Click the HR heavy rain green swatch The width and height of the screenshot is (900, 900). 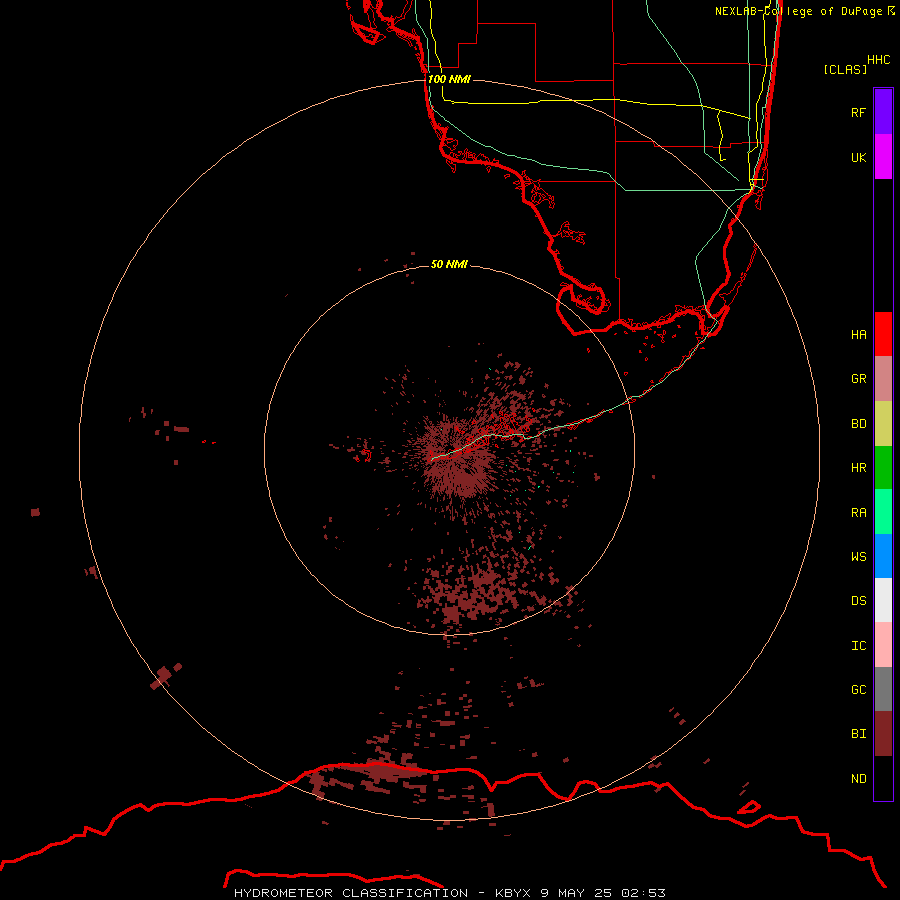(x=883, y=468)
